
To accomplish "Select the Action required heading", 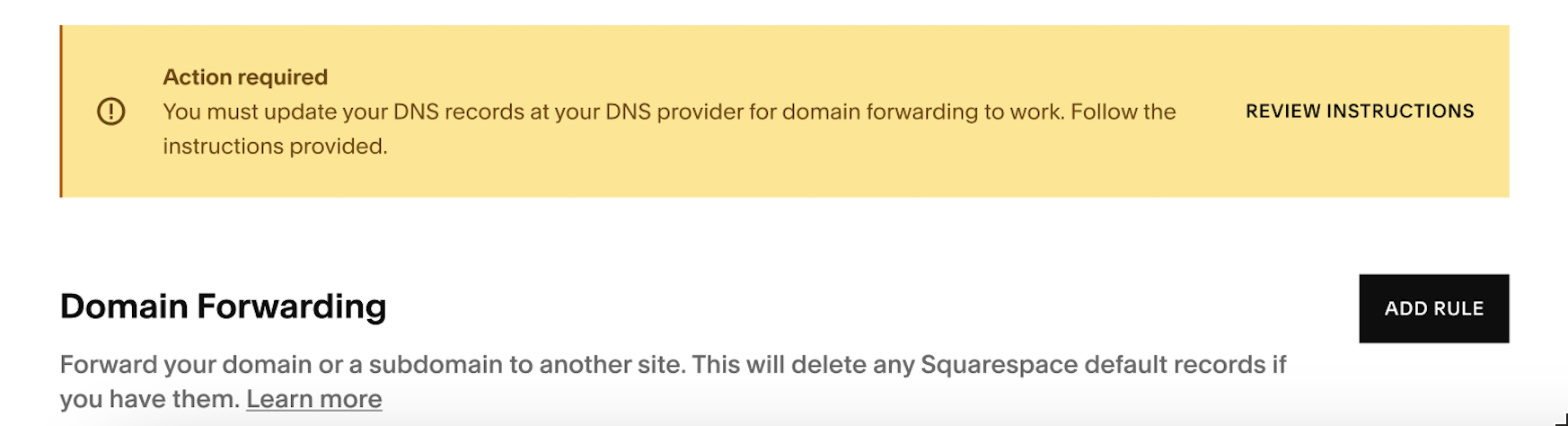I will (245, 77).
